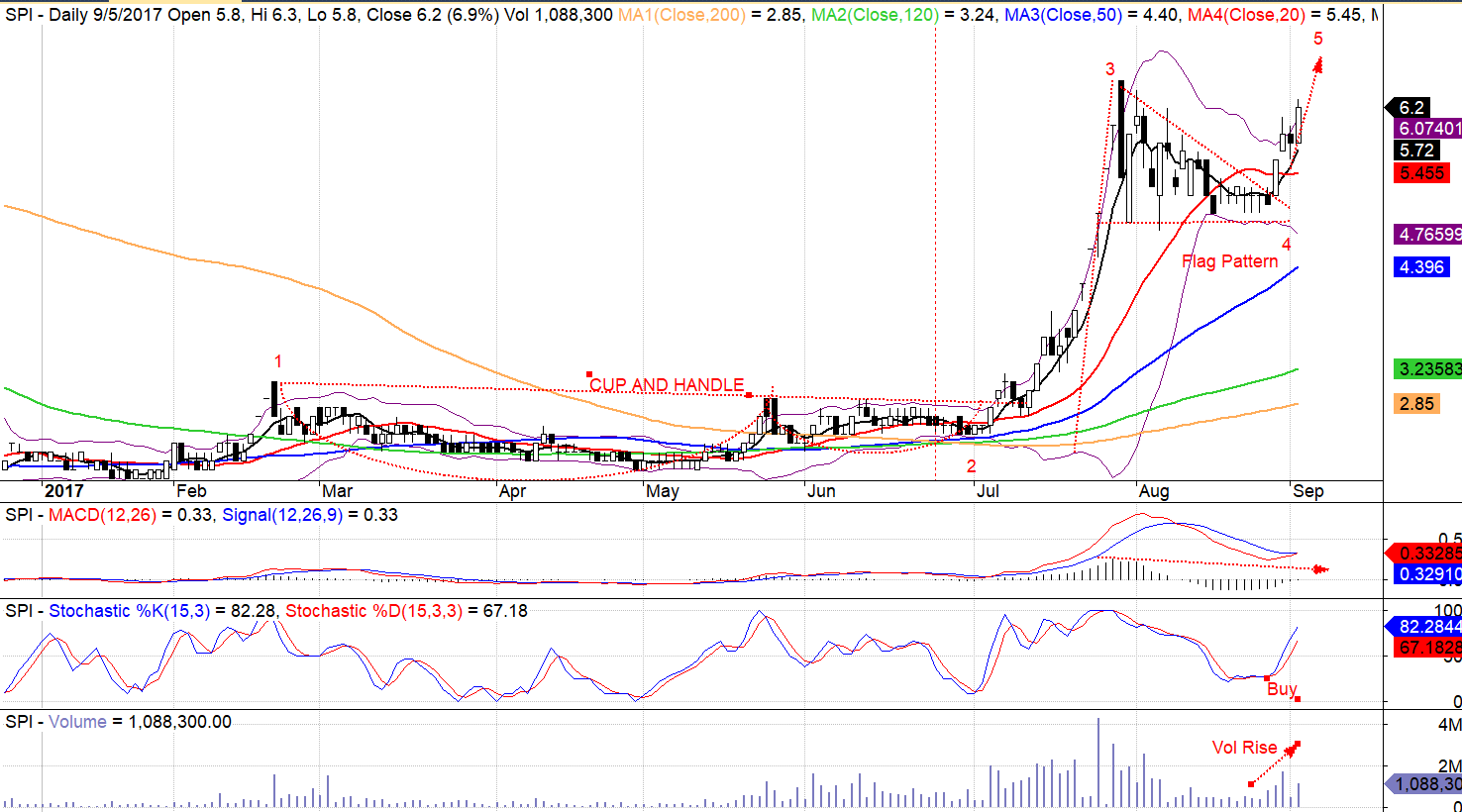
Task: Click the Stochastic %D(15,3,3) label
Action: (x=373, y=611)
